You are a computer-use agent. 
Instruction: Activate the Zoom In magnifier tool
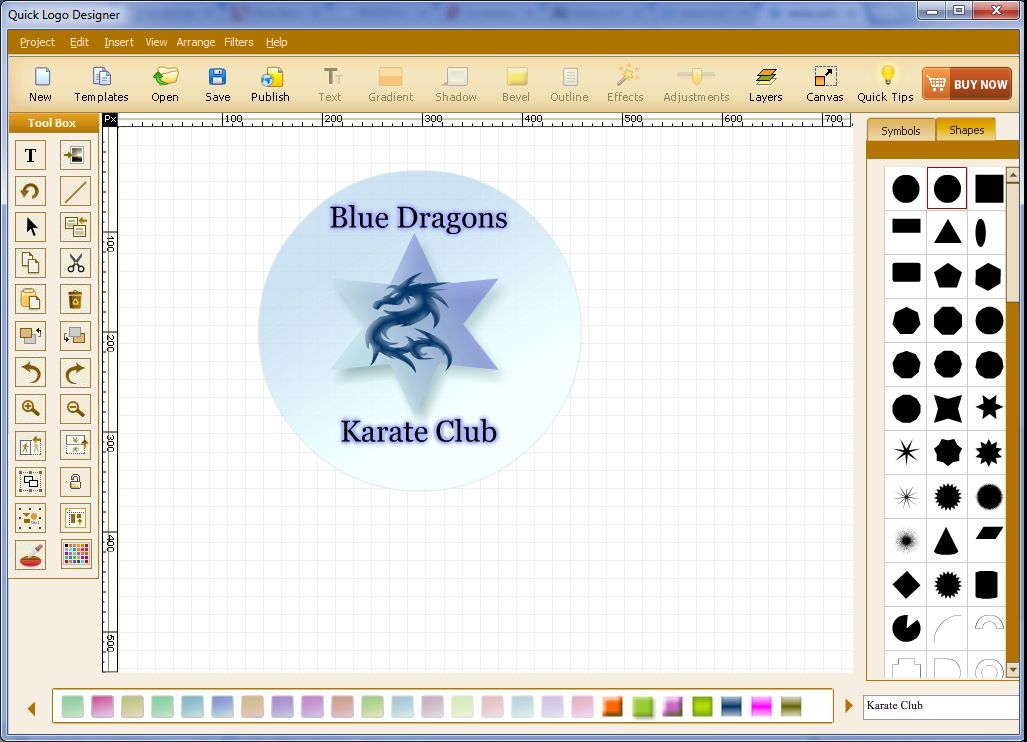[30, 408]
